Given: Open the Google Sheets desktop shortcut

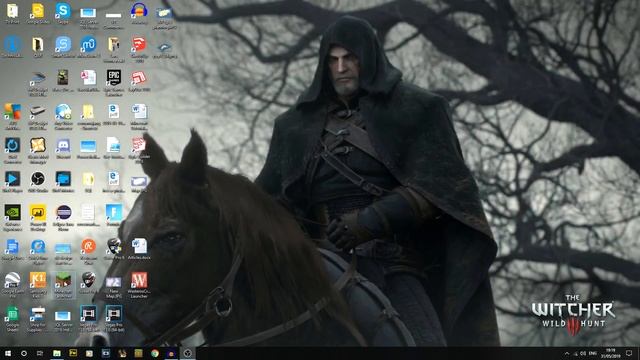Looking at the screenshot, I should (13, 319).
